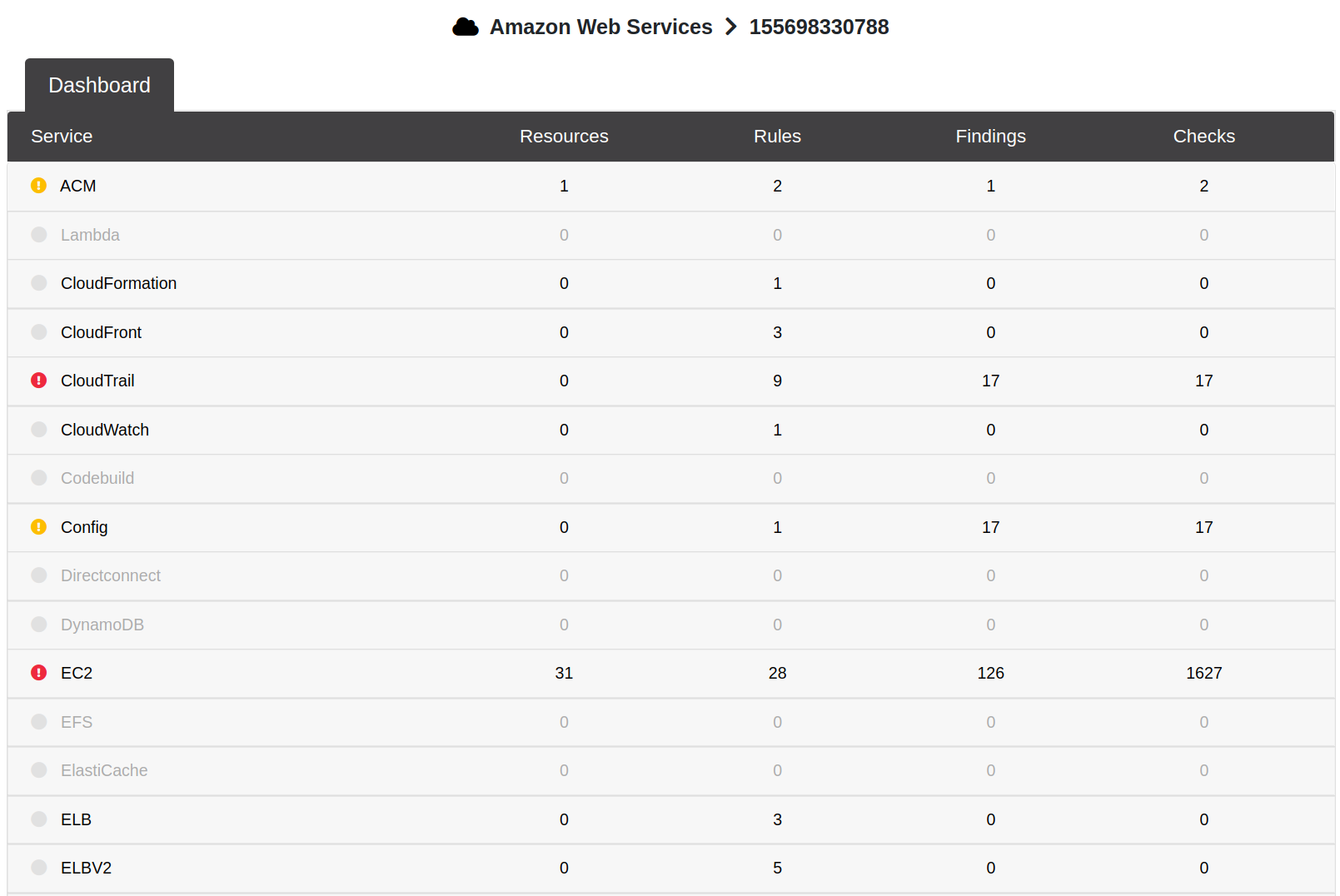Click CloudFront rules count 3

777,332
